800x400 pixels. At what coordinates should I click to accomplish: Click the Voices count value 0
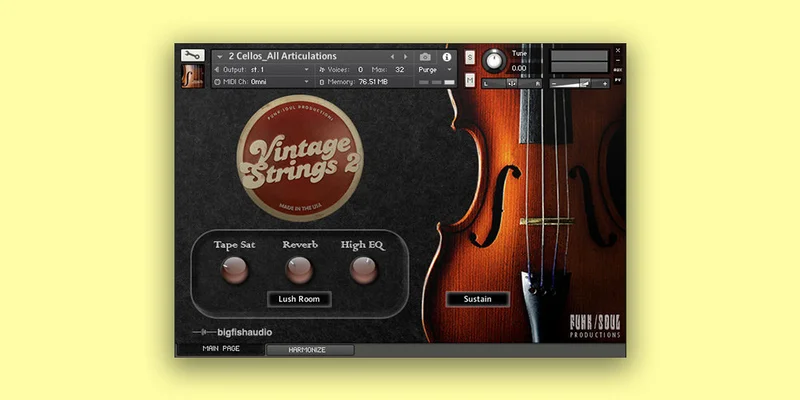tap(360, 69)
